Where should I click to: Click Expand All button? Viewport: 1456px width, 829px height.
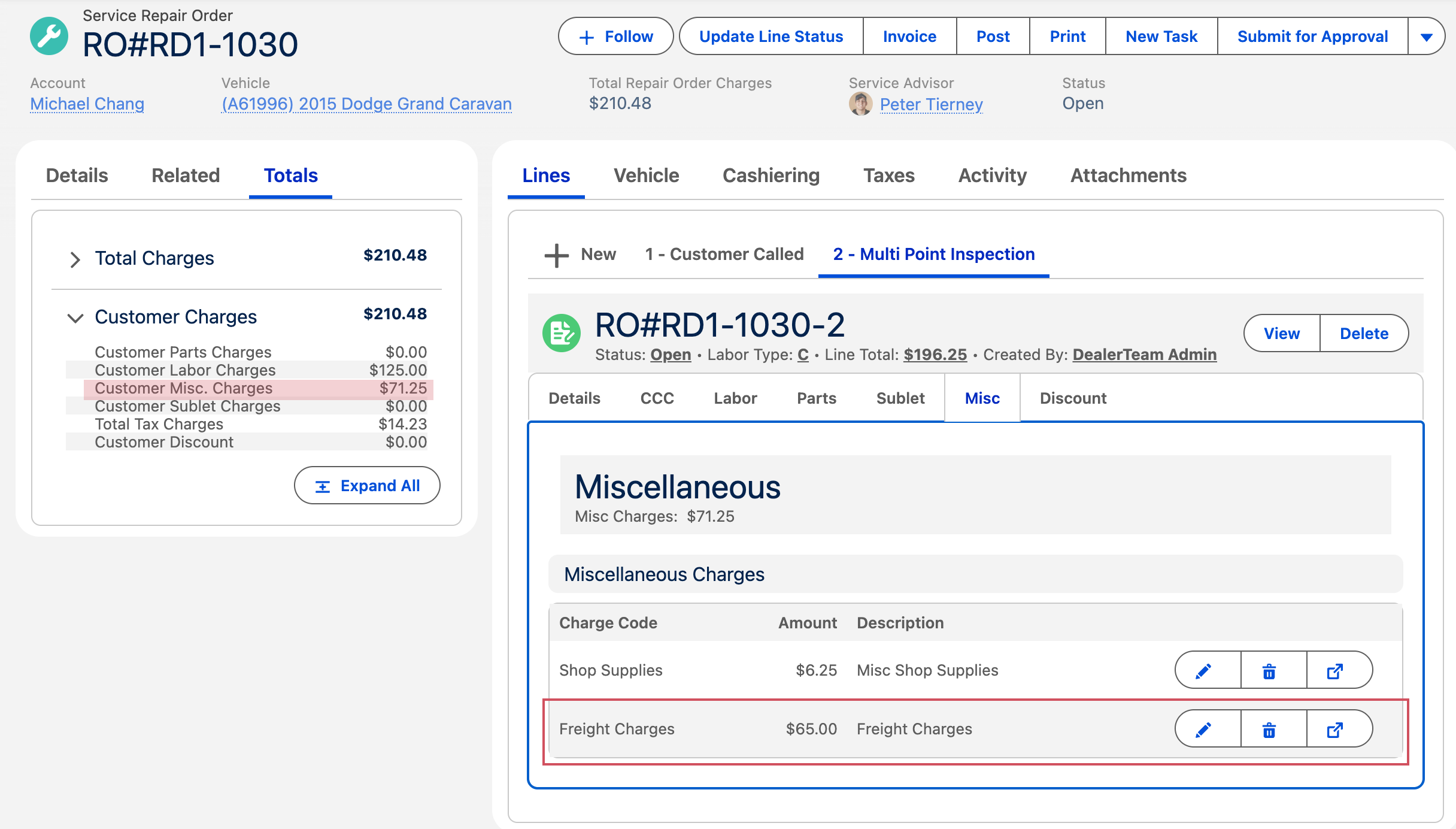click(367, 485)
